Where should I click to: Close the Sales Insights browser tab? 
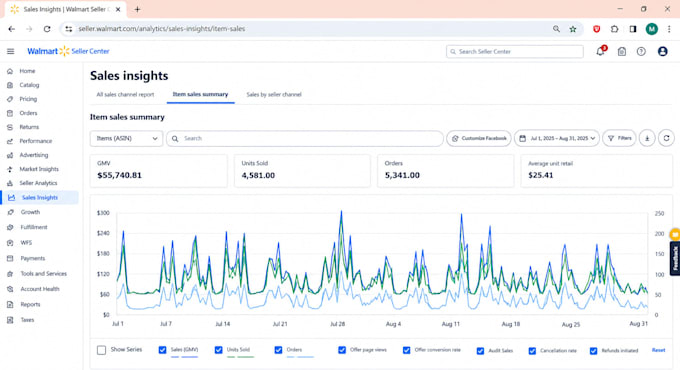point(118,9)
